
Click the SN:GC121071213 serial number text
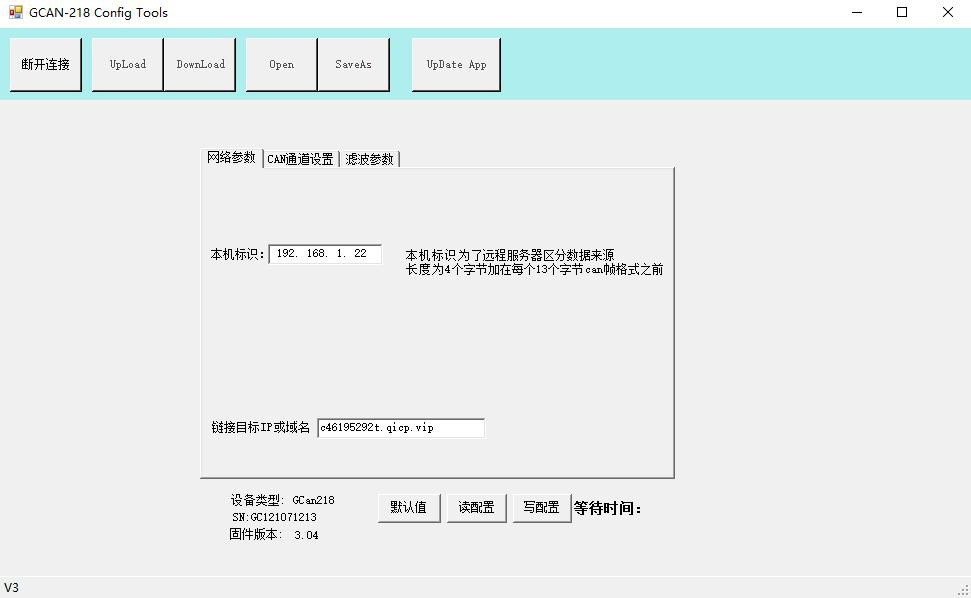pyautogui.click(x=274, y=517)
